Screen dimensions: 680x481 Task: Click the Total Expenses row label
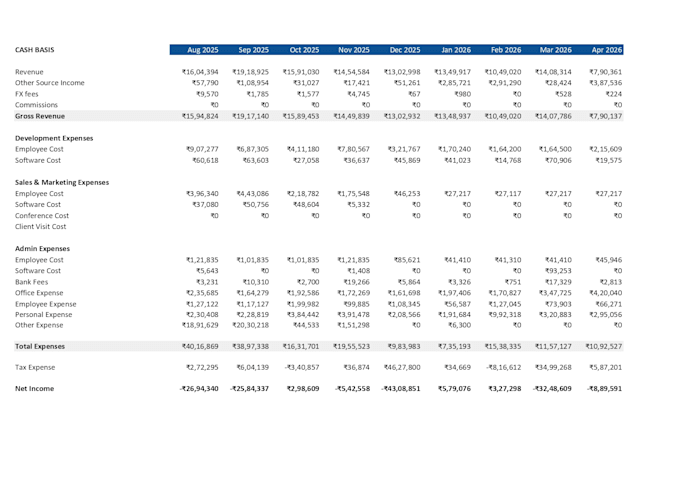click(x=40, y=347)
